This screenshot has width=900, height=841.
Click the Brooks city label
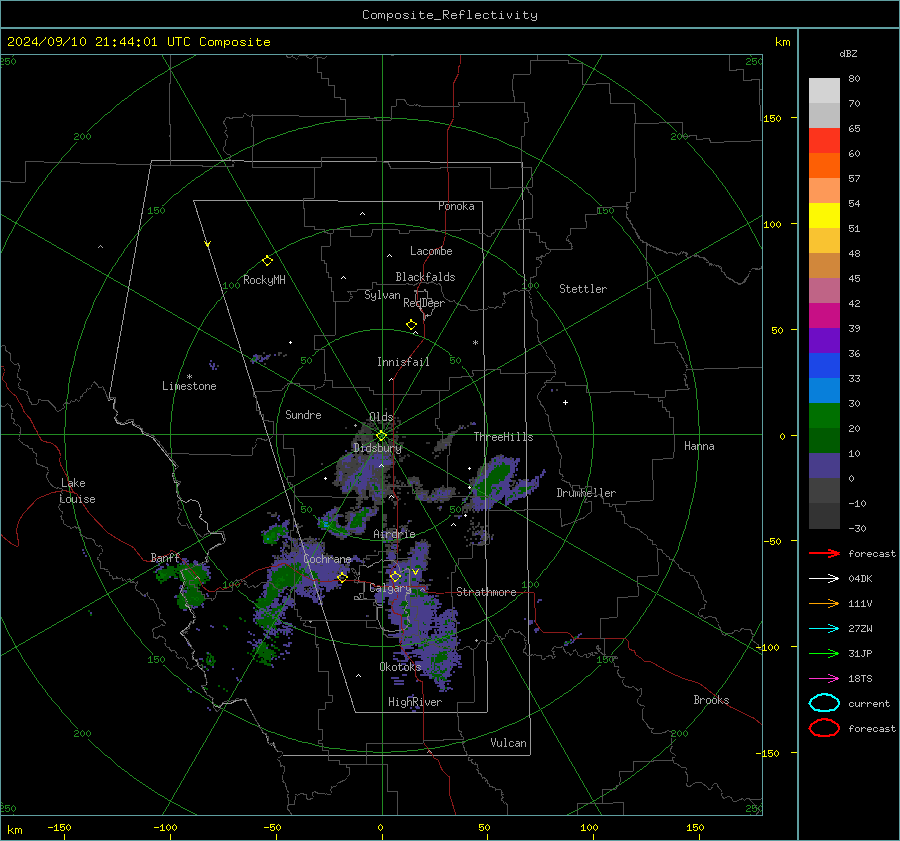point(711,700)
